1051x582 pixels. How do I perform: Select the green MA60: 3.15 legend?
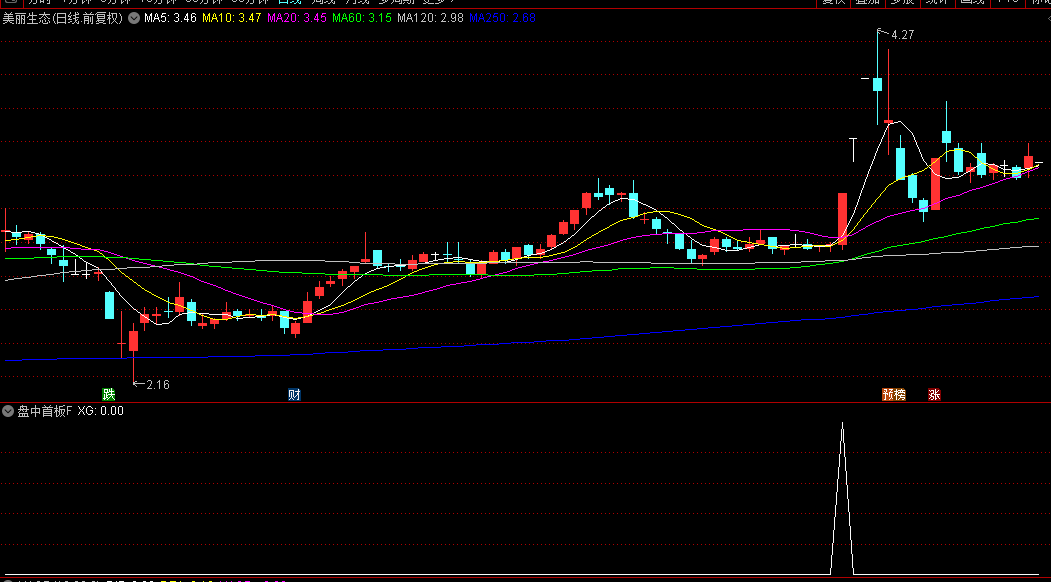coord(362,18)
